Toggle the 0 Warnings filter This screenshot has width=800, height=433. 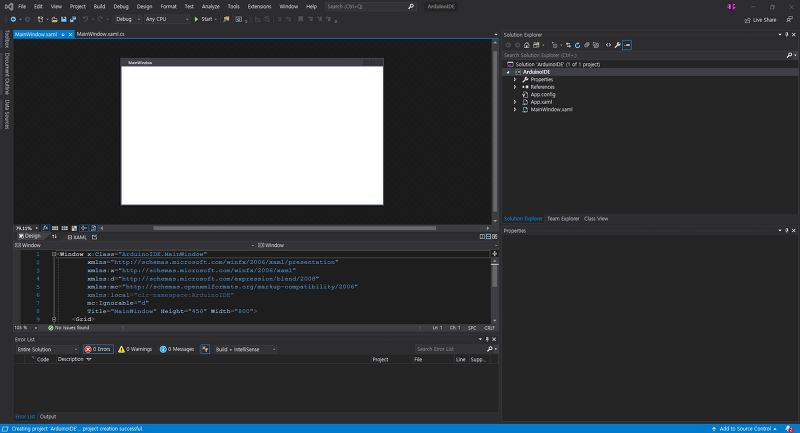pos(135,349)
